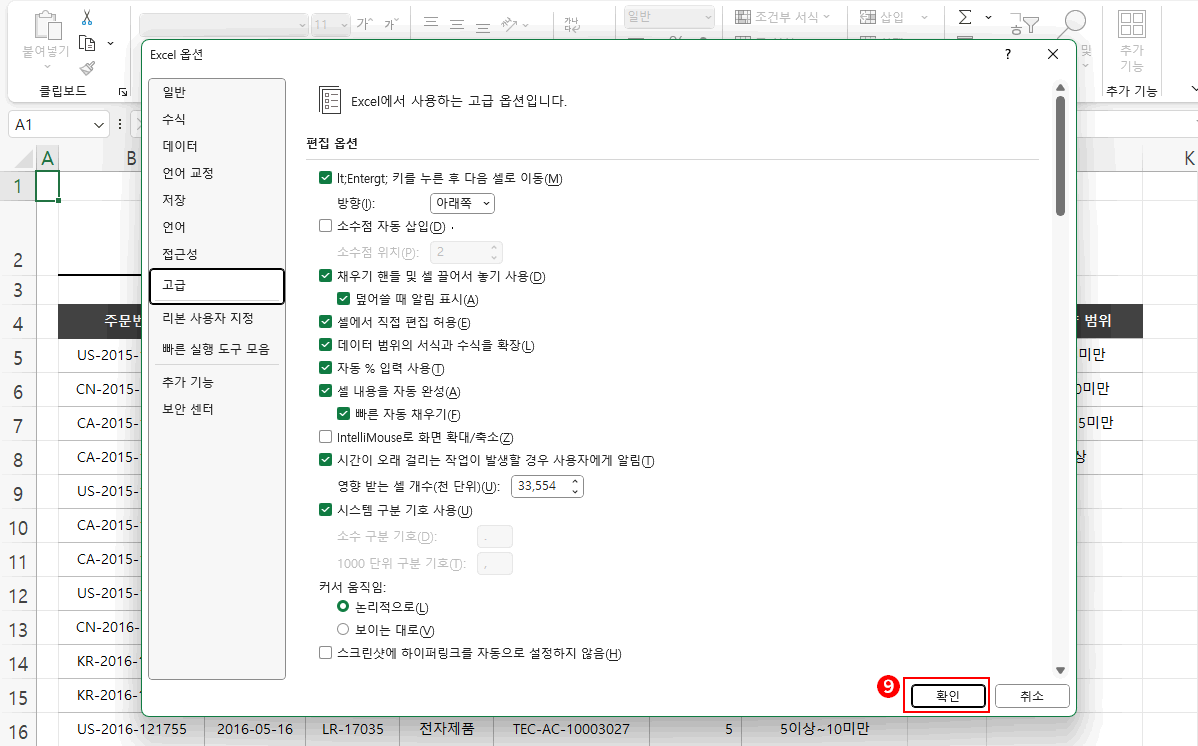Click the Add-ins icon in the ribbon
This screenshot has width=1198, height=746.
(1132, 24)
